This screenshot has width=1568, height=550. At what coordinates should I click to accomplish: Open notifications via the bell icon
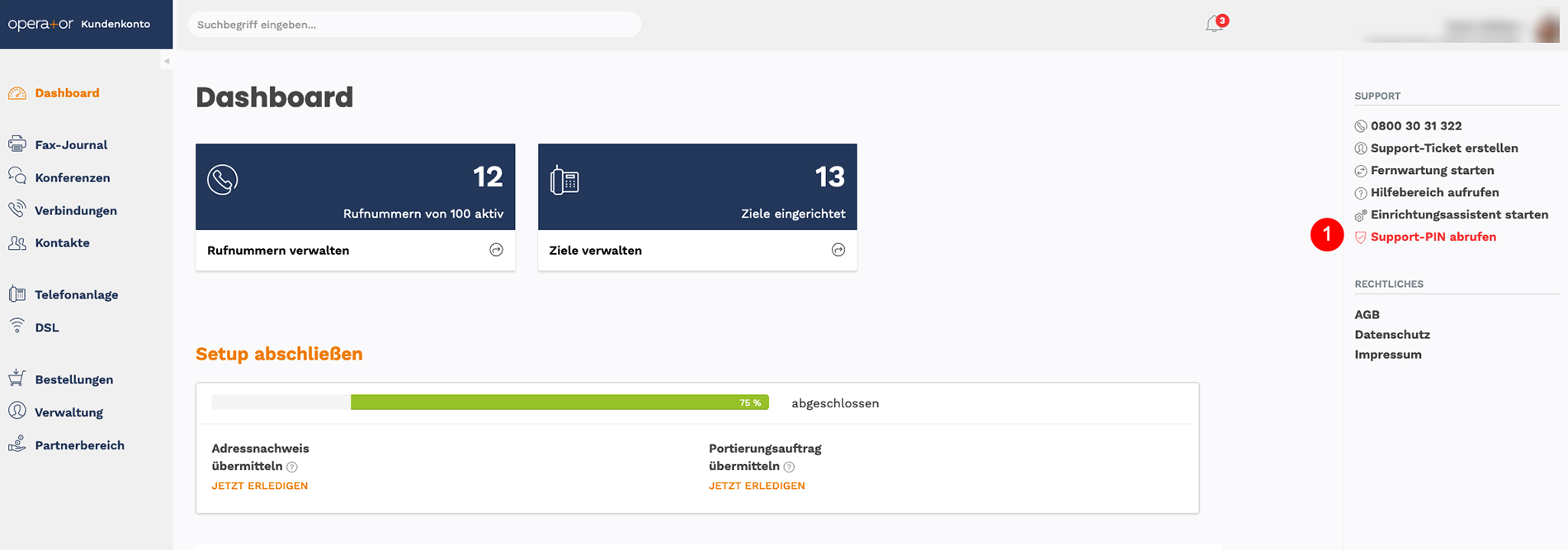(1213, 25)
